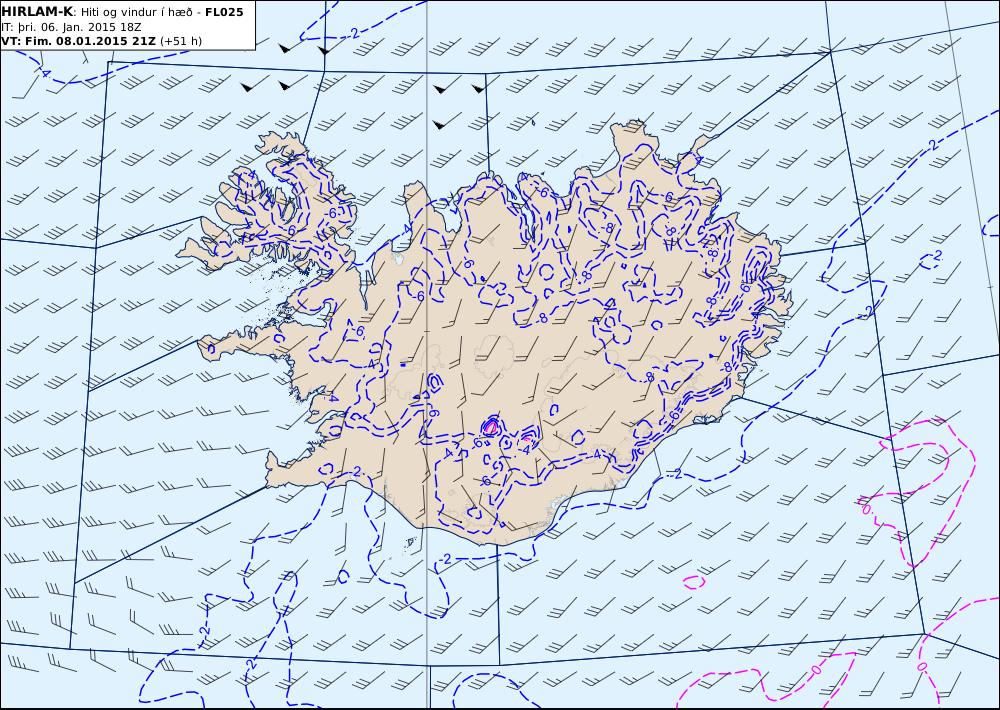Select the 'Hiti og vindur í hæð' caption
This screenshot has height=710, width=1000.
tap(136, 12)
